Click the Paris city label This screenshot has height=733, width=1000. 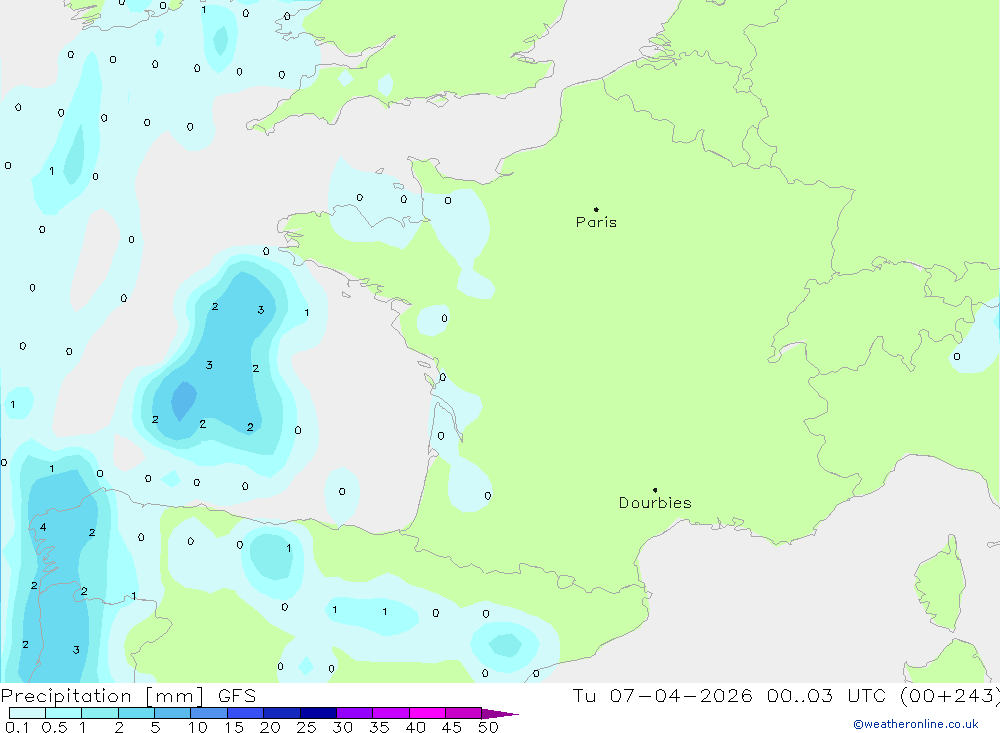coord(596,222)
